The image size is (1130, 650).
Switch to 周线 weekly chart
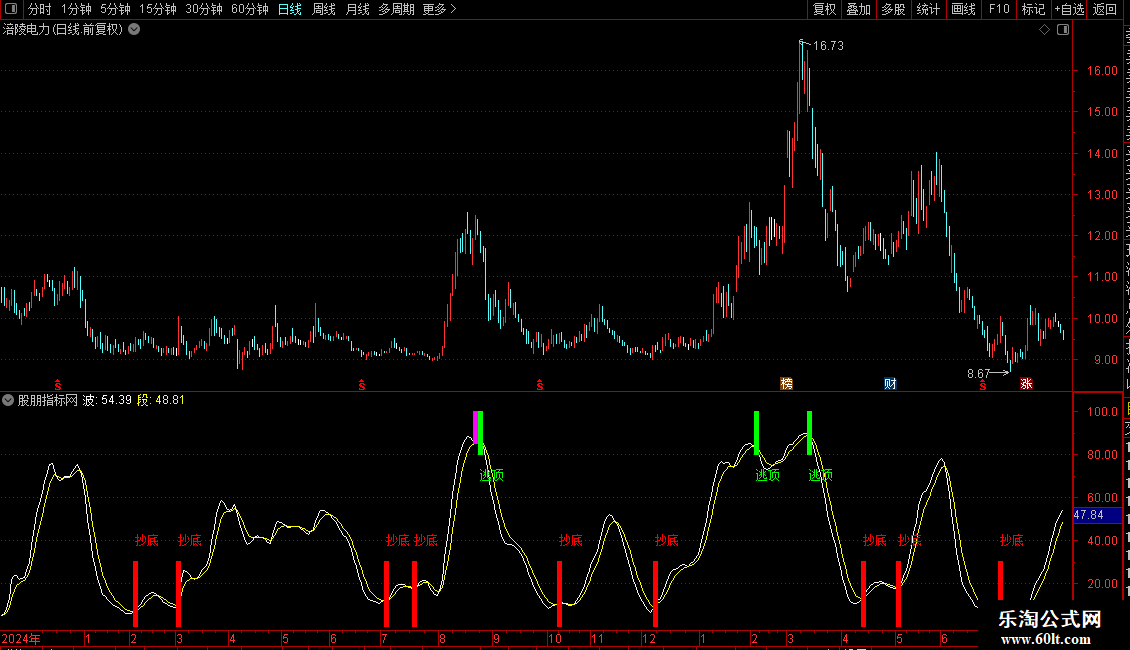[x=324, y=9]
